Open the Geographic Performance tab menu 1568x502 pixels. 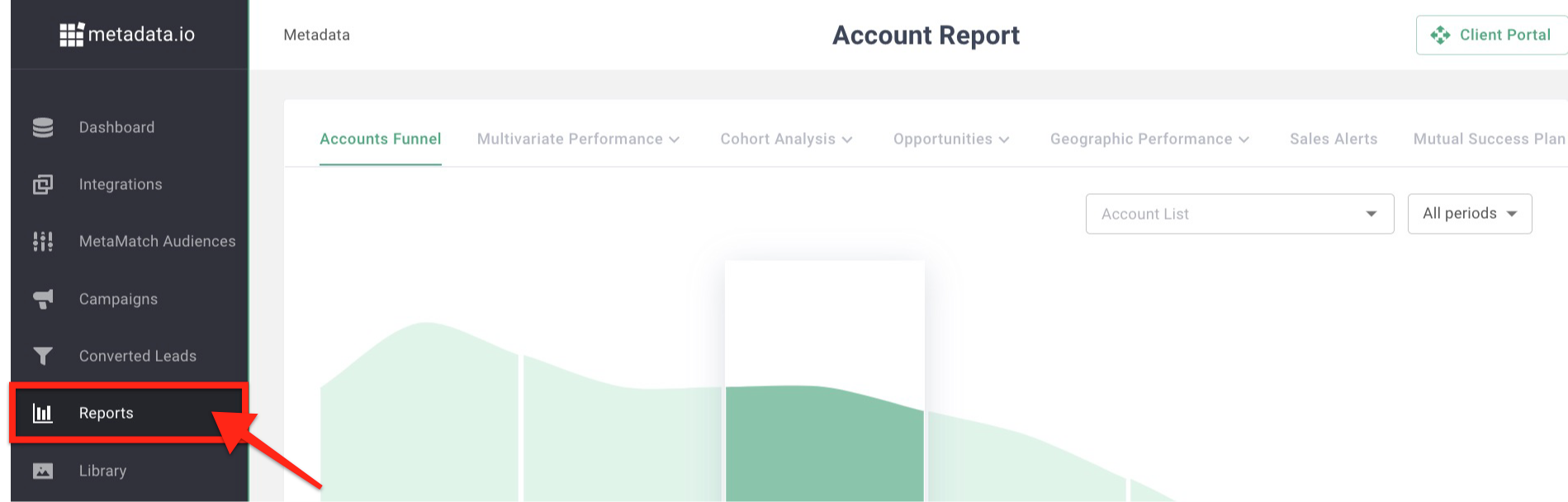(1149, 140)
